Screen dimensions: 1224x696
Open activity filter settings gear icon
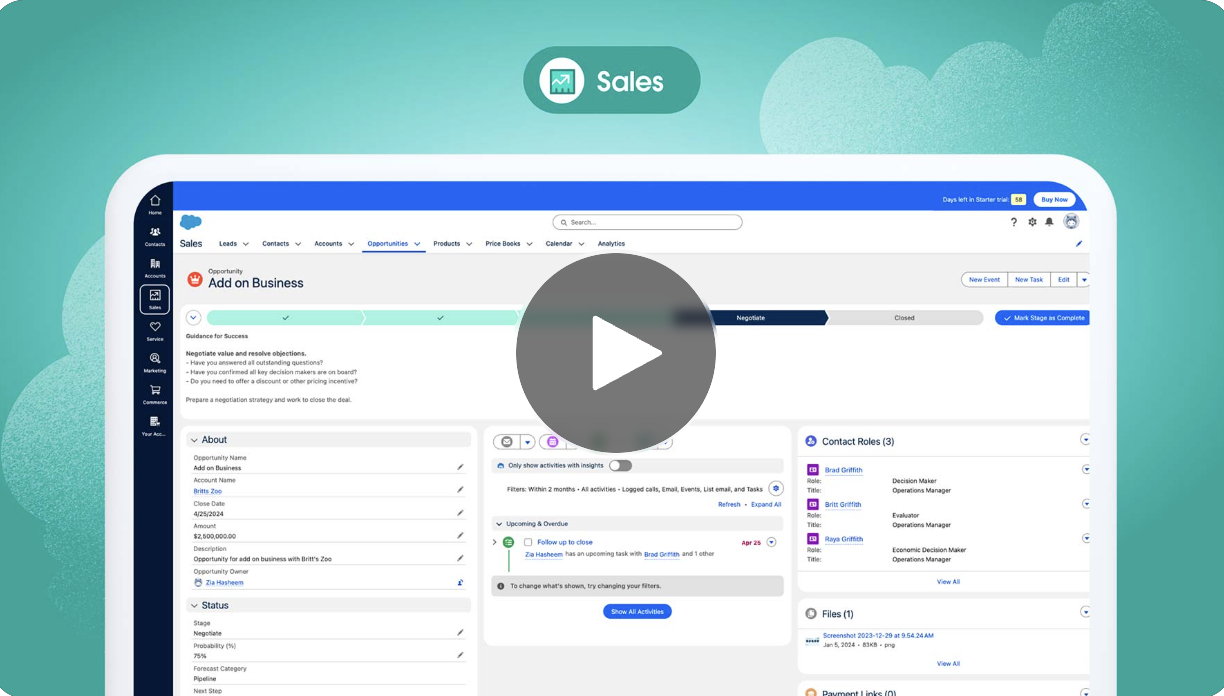[776, 489]
